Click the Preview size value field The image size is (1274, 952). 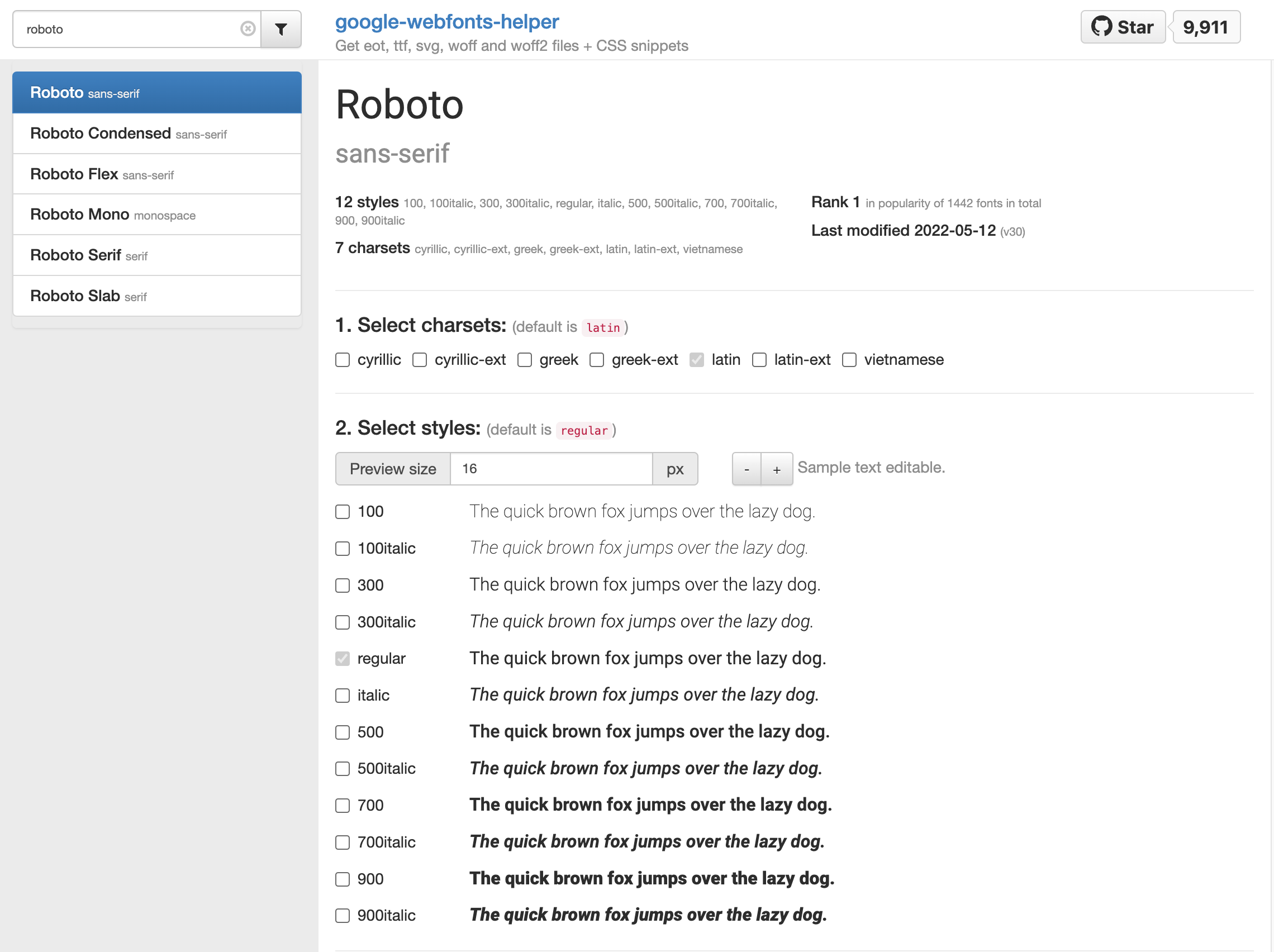(x=551, y=469)
